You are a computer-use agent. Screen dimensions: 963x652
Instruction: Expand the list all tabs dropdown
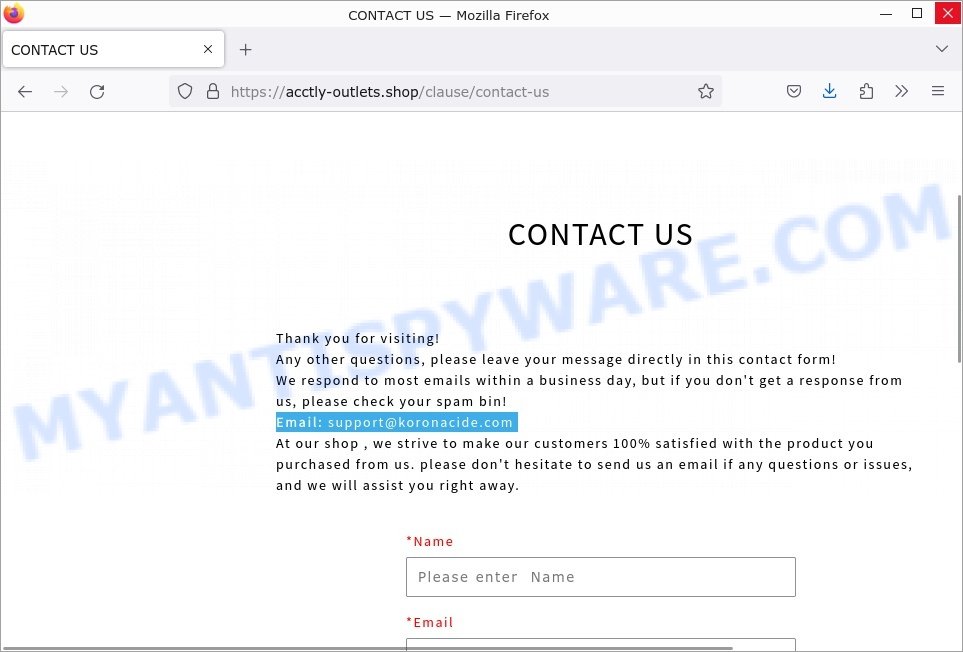(x=942, y=49)
